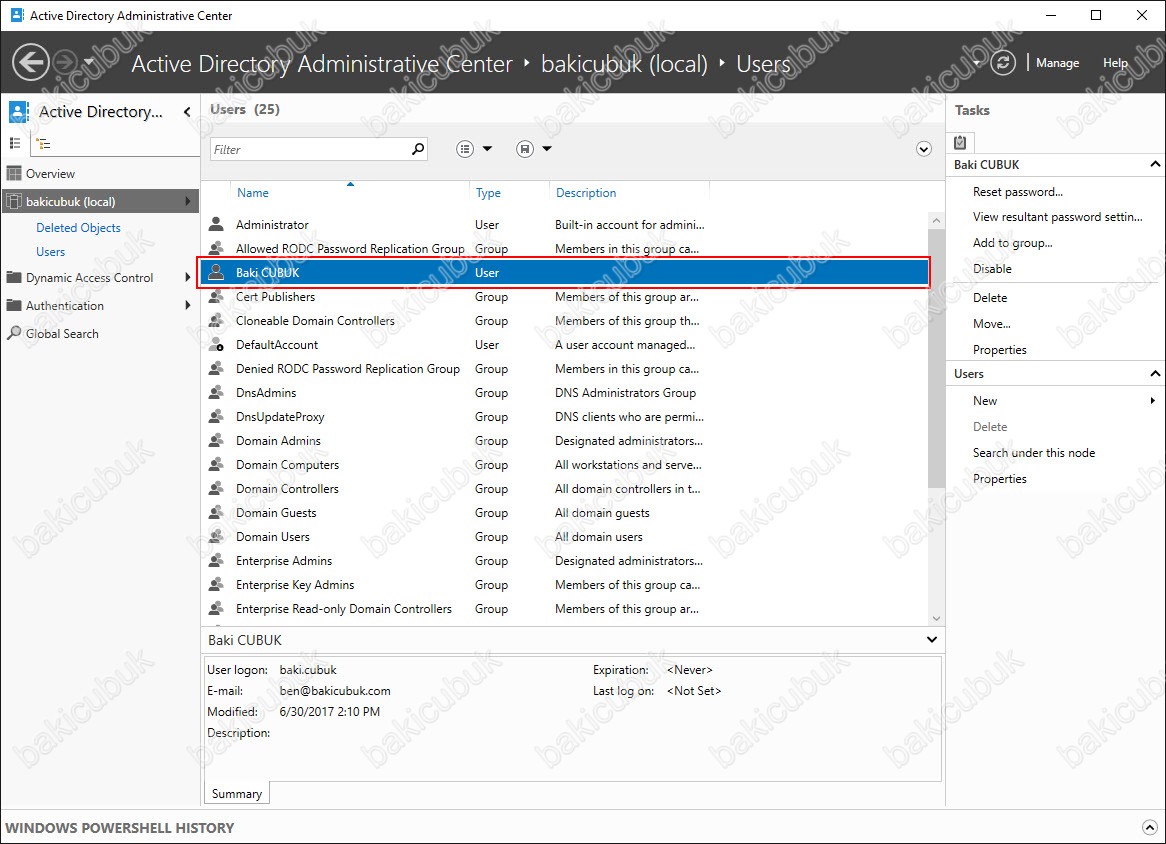Click Delete under Baki CUBUK tasks
This screenshot has width=1166, height=844.
(x=990, y=297)
